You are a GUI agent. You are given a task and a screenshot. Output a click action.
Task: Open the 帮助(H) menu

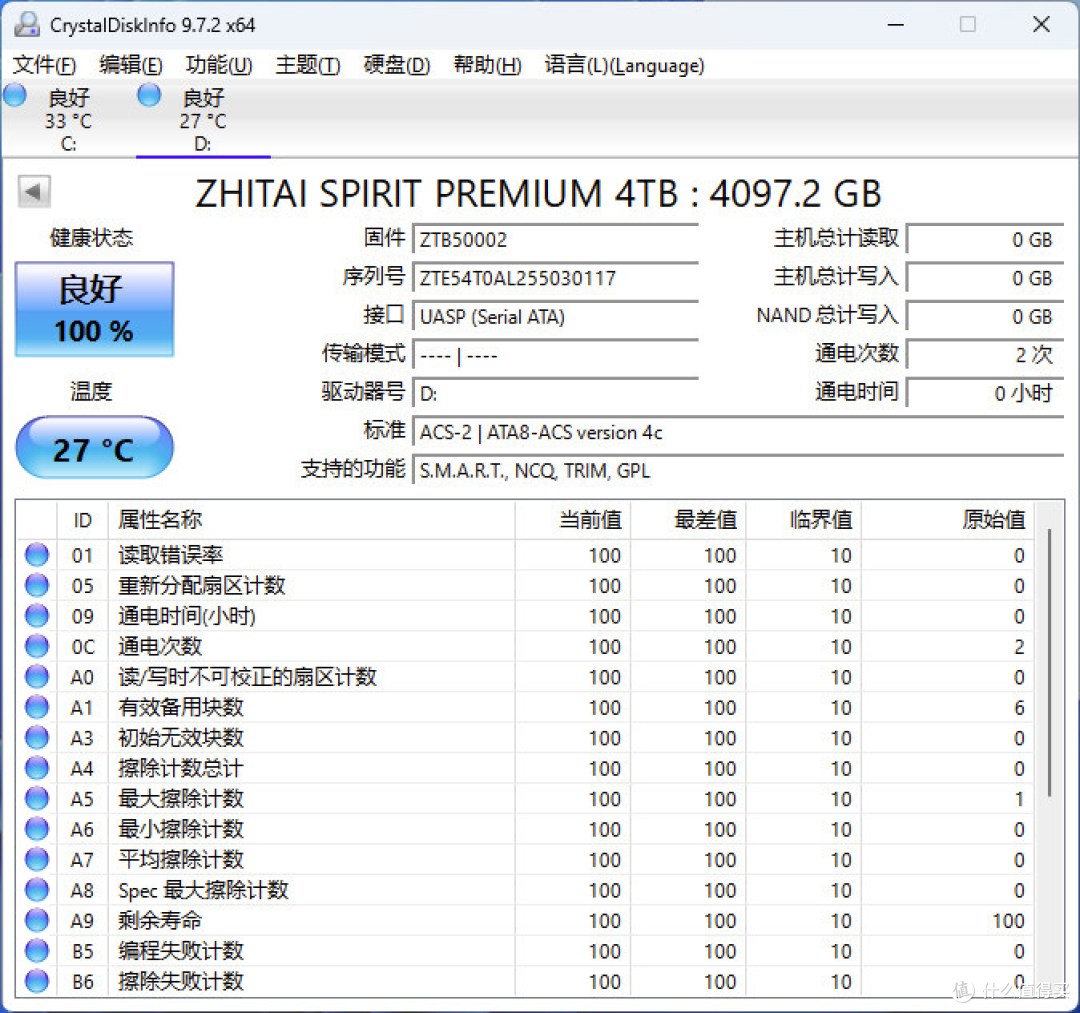487,65
